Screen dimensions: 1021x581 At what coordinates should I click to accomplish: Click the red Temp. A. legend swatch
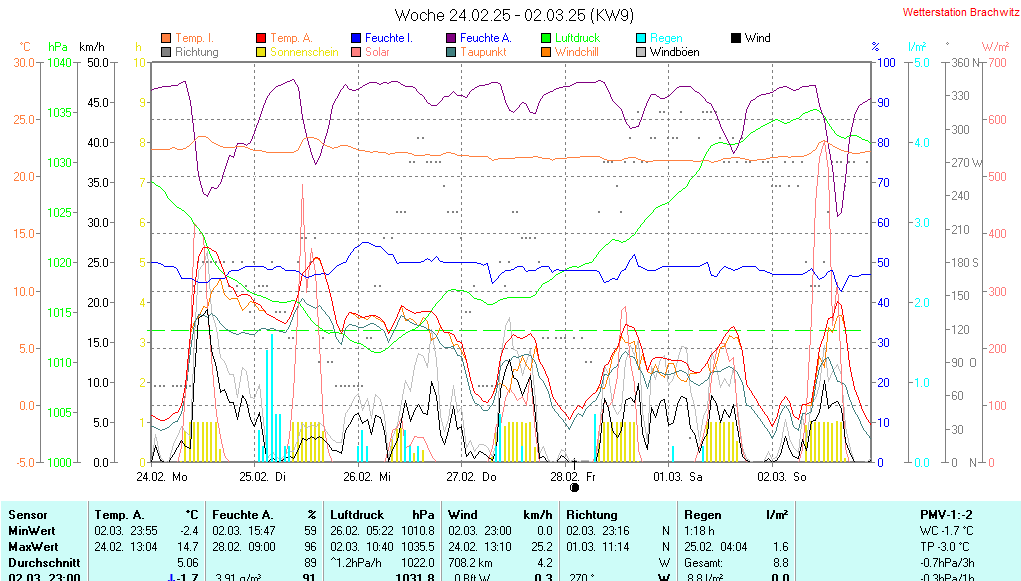[262, 38]
